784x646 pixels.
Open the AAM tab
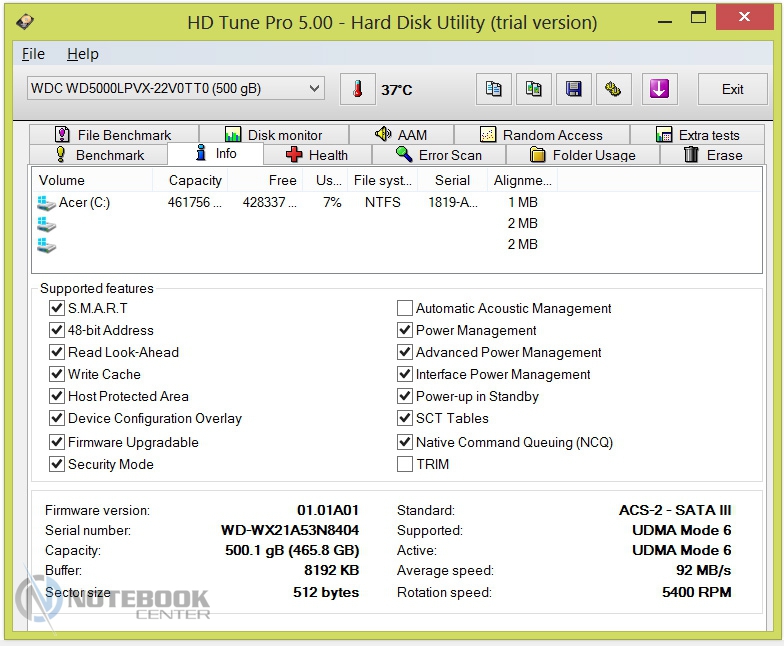[x=402, y=134]
